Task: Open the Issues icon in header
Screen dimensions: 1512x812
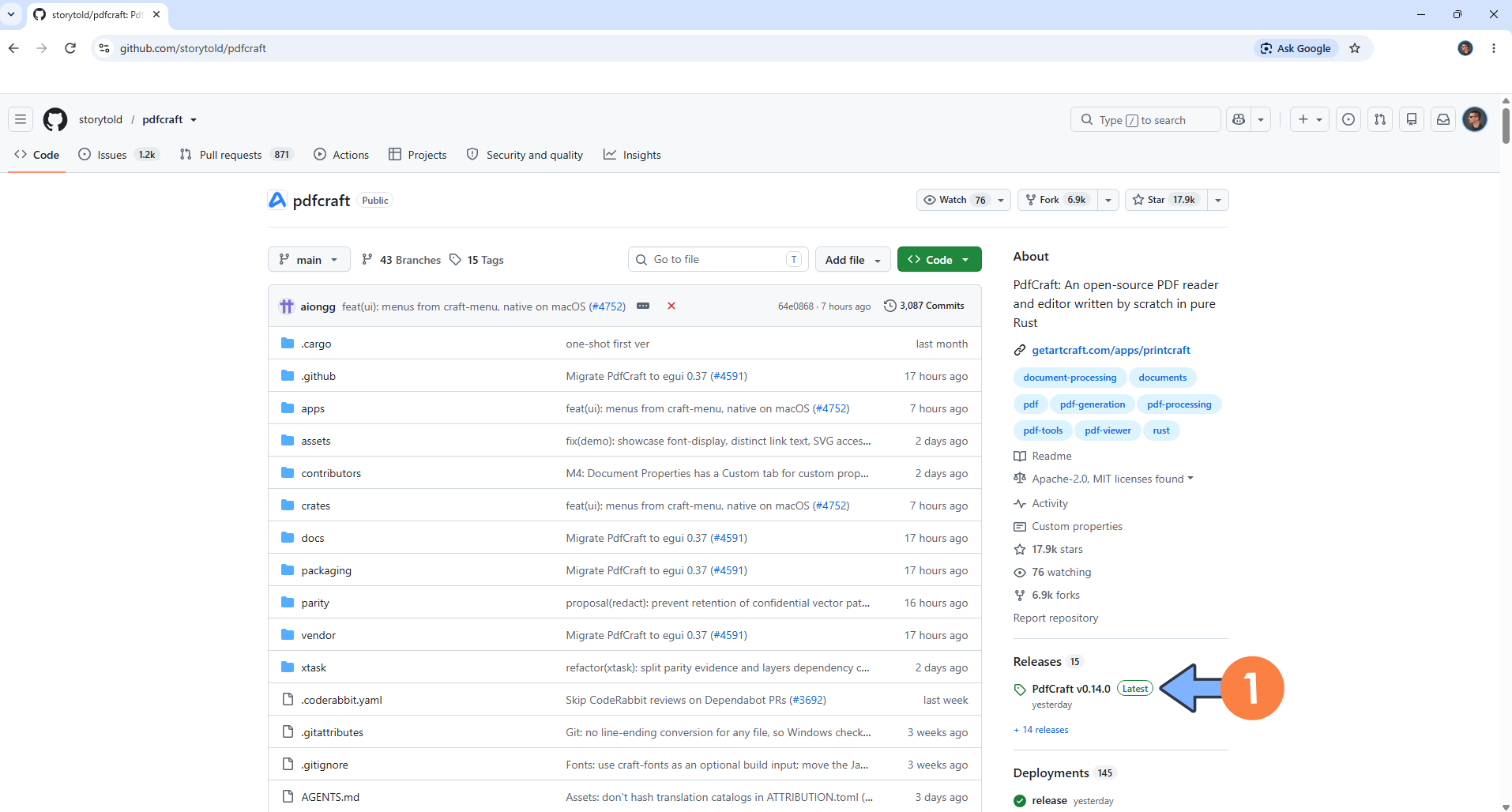Action: pos(1348,119)
